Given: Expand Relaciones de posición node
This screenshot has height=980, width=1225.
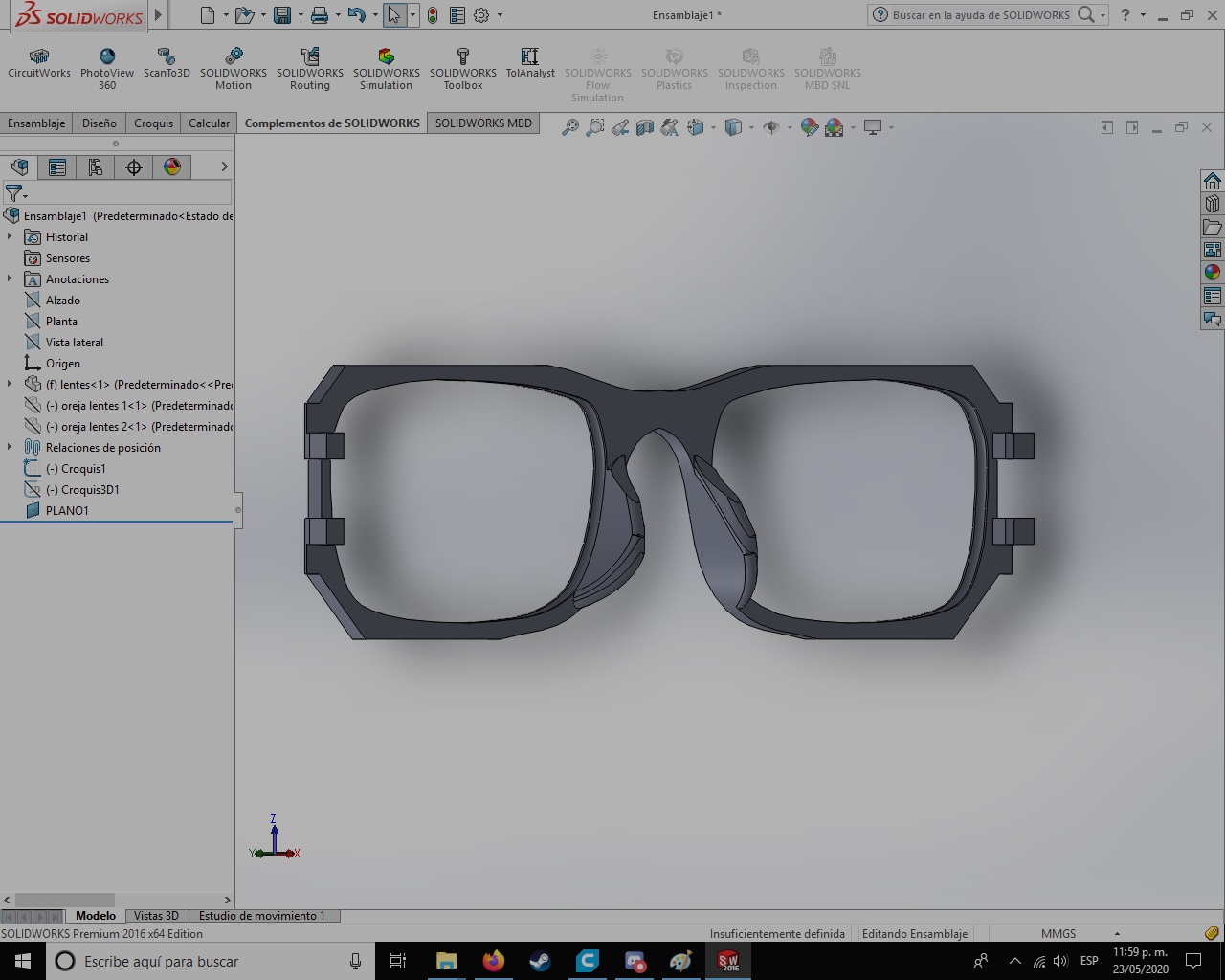Looking at the screenshot, I should click(x=10, y=447).
